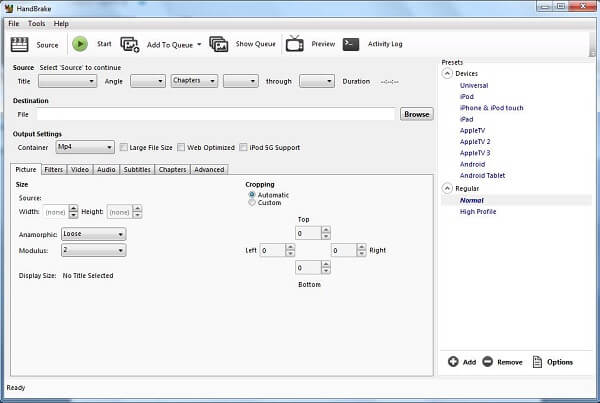Toggle Web Optimized checkbox
Image resolution: width=600 pixels, height=403 pixels.
tap(181, 147)
